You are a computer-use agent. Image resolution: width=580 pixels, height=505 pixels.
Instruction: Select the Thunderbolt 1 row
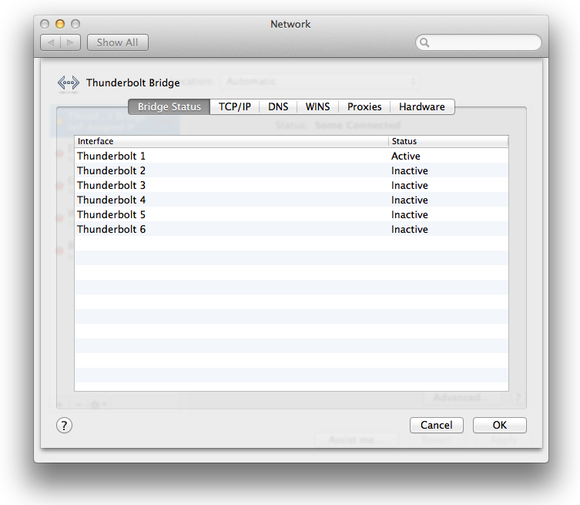(291, 156)
